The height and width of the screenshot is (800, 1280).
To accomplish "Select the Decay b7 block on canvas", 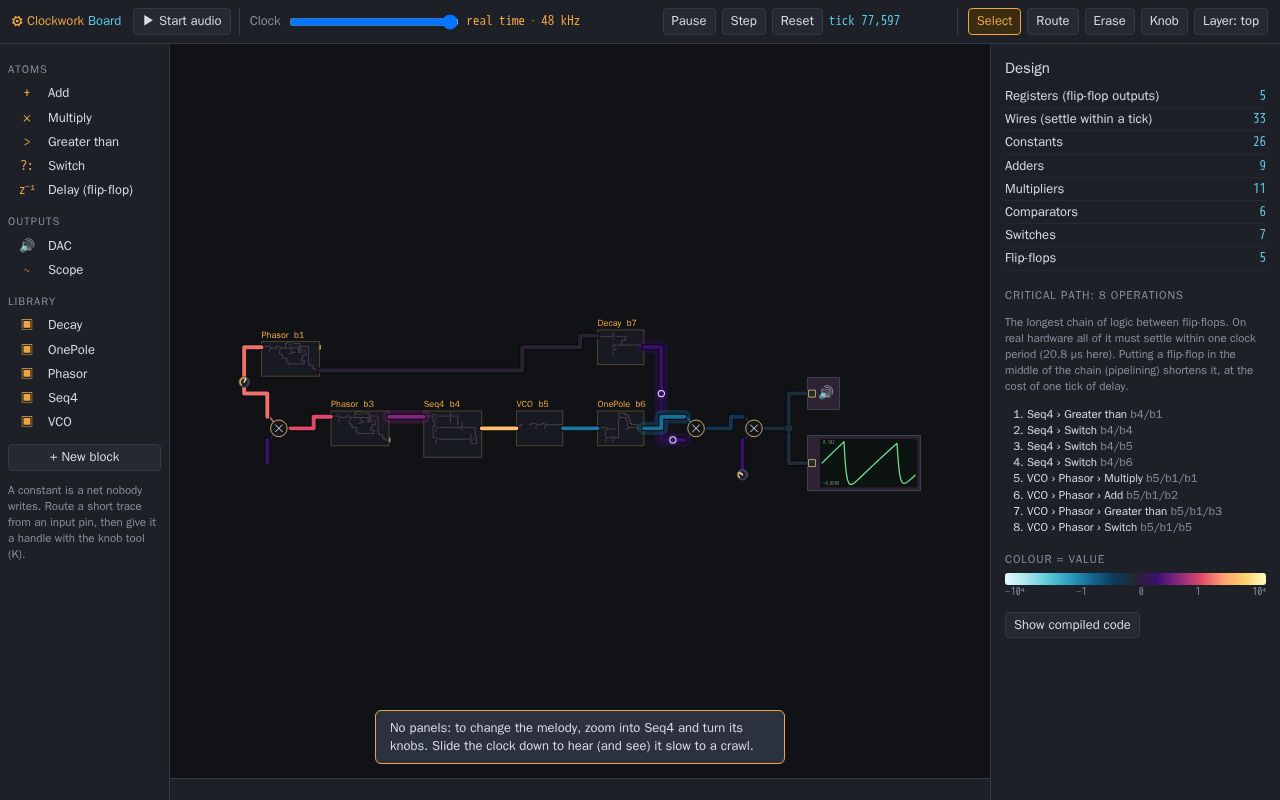I will click(620, 347).
